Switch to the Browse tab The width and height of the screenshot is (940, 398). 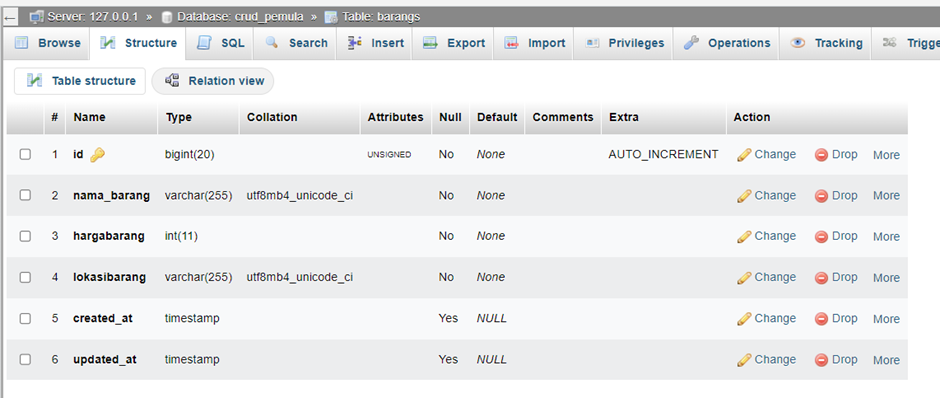[47, 43]
